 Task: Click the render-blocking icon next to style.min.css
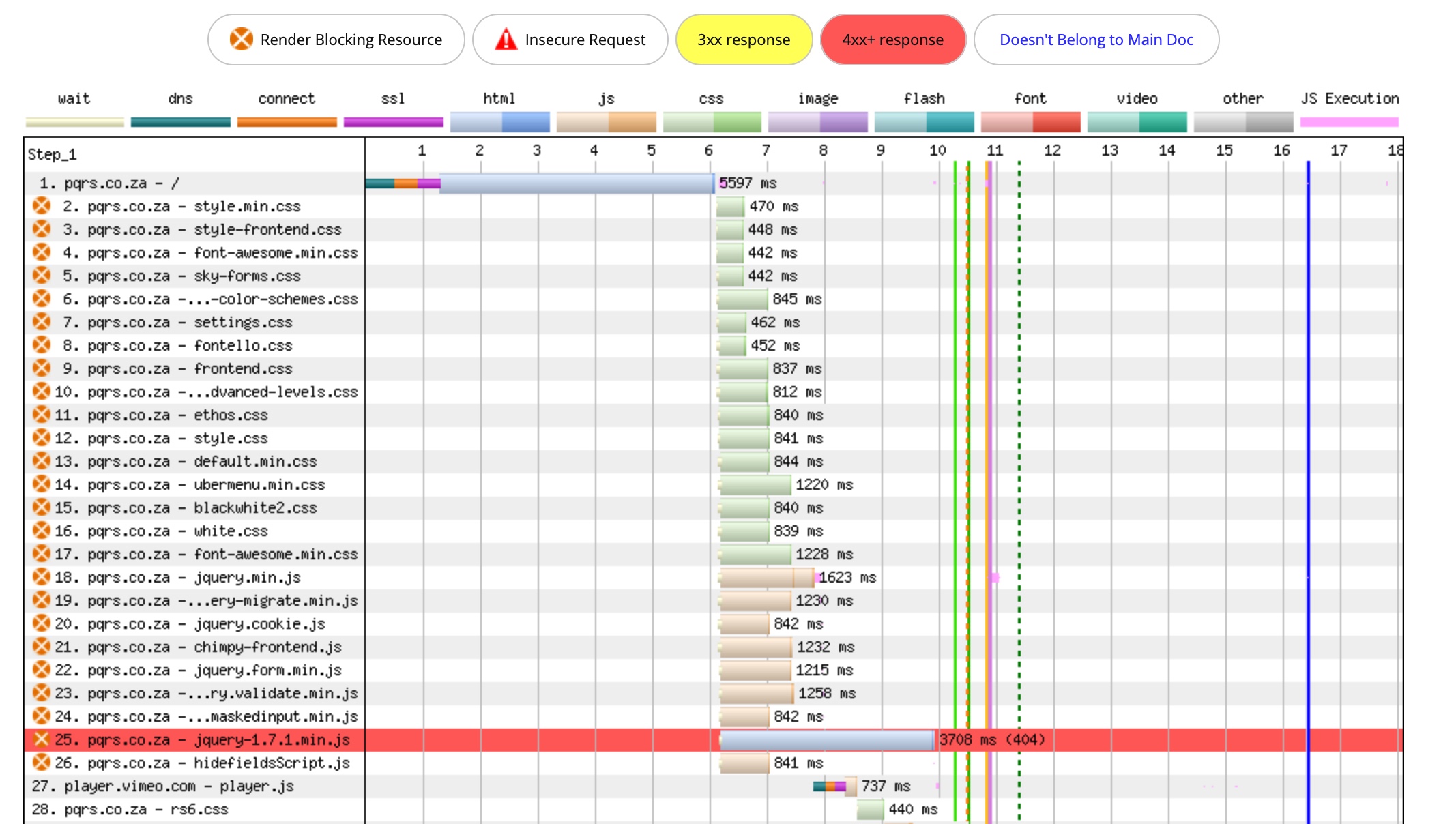tap(42, 206)
